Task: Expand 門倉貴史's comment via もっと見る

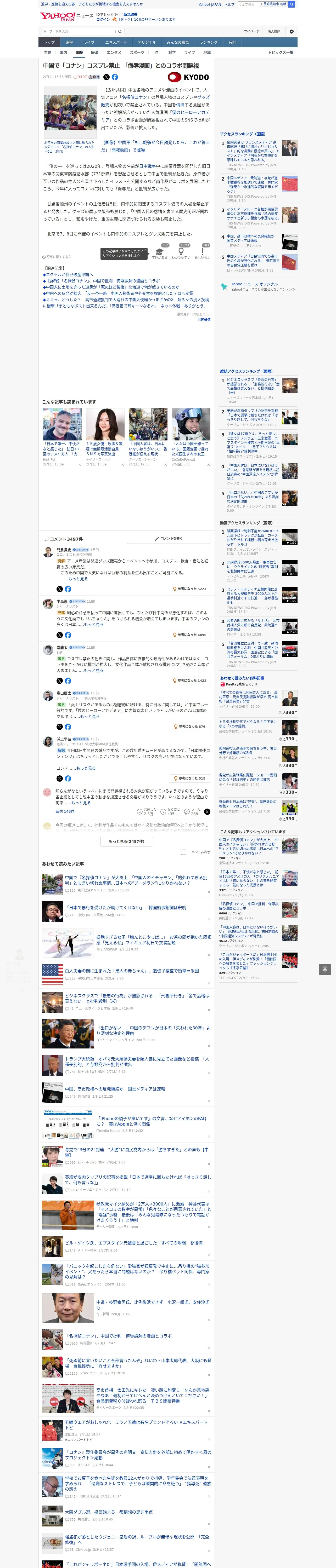Action: 78,579
